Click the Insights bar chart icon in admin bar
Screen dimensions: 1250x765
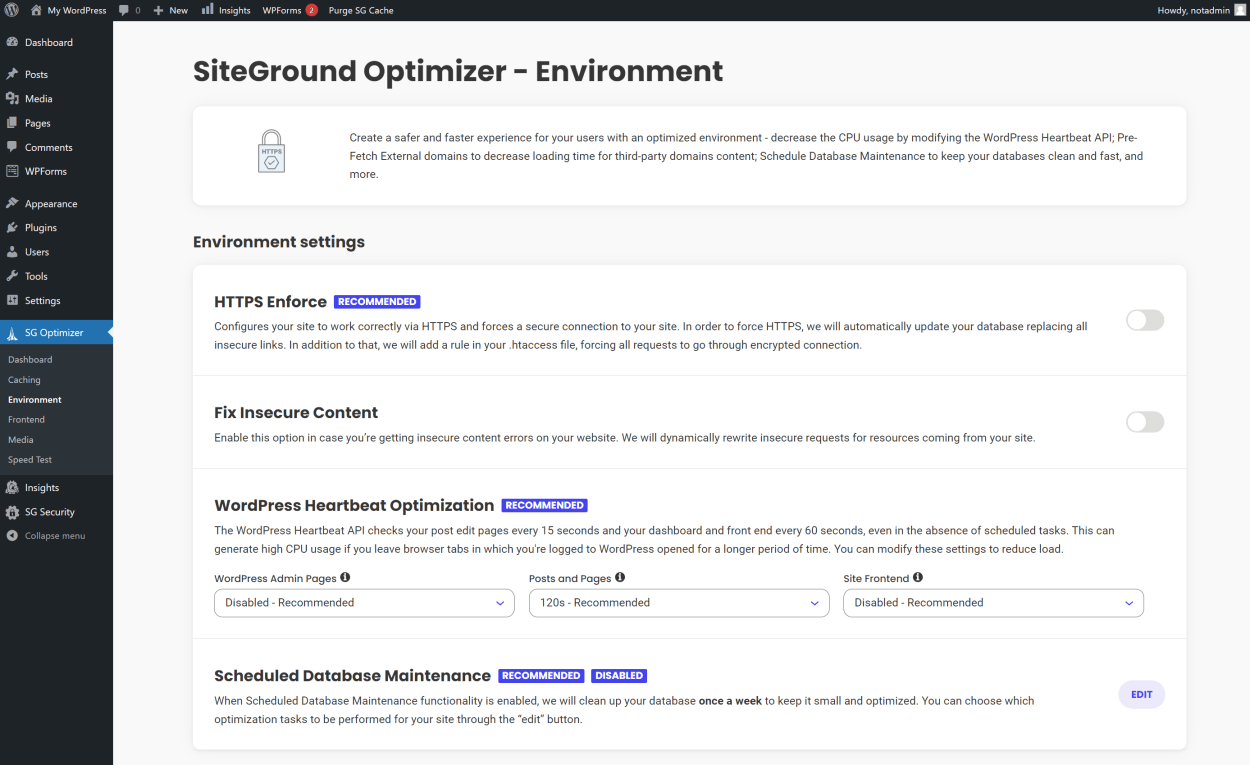[x=207, y=10]
